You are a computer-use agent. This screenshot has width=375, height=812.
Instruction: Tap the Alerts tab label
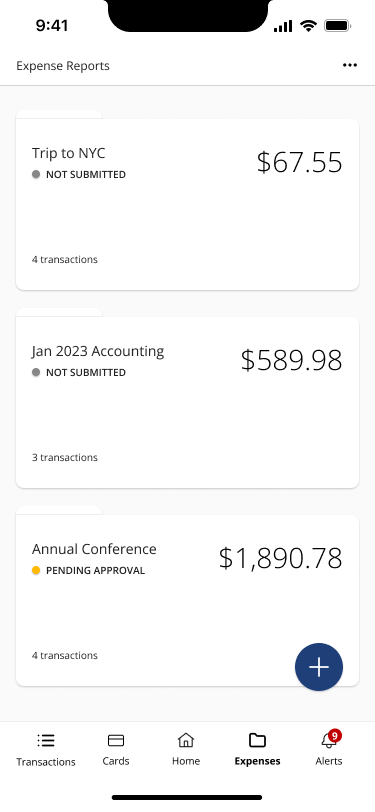(x=329, y=761)
